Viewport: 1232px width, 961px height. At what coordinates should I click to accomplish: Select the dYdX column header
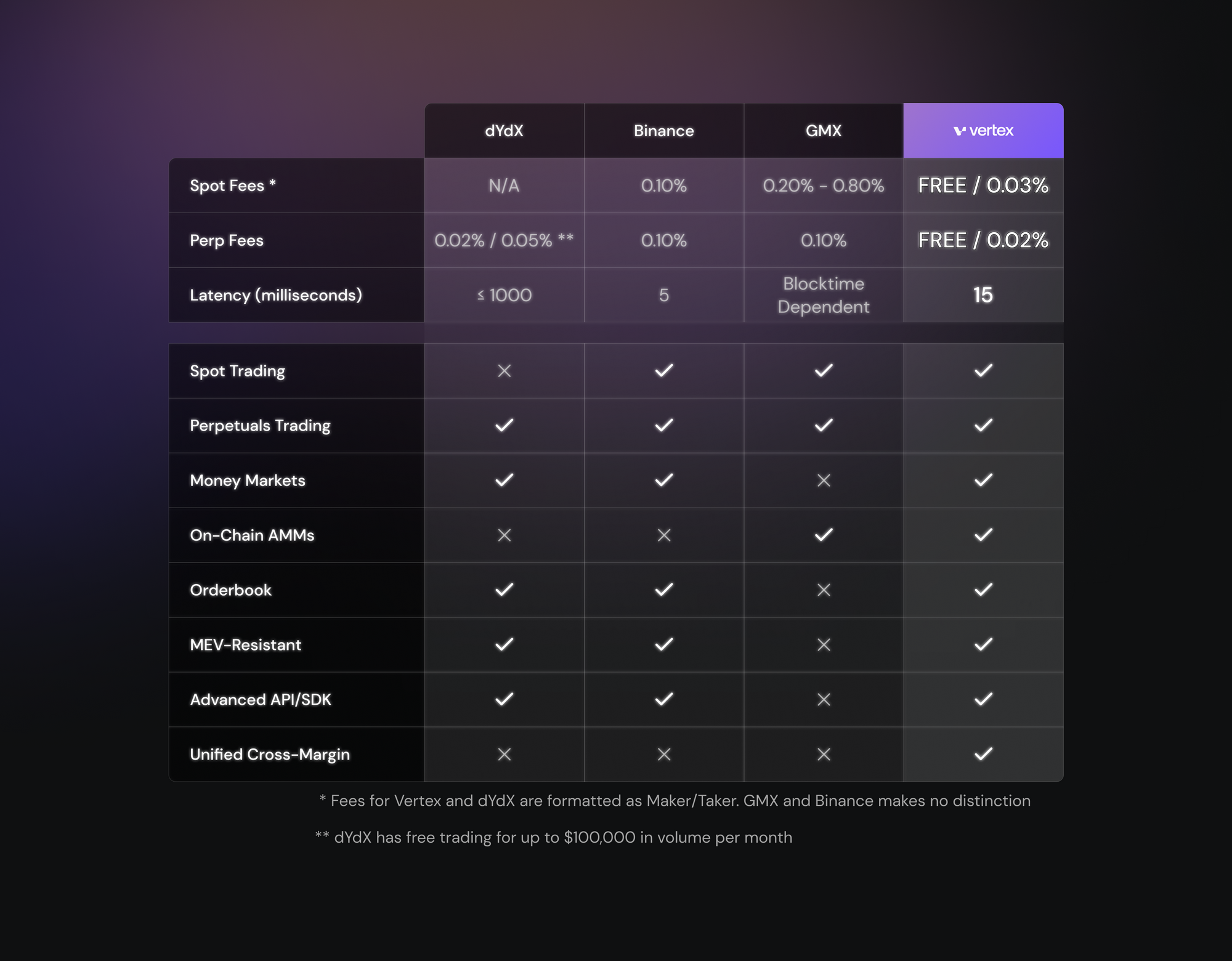pos(504,131)
